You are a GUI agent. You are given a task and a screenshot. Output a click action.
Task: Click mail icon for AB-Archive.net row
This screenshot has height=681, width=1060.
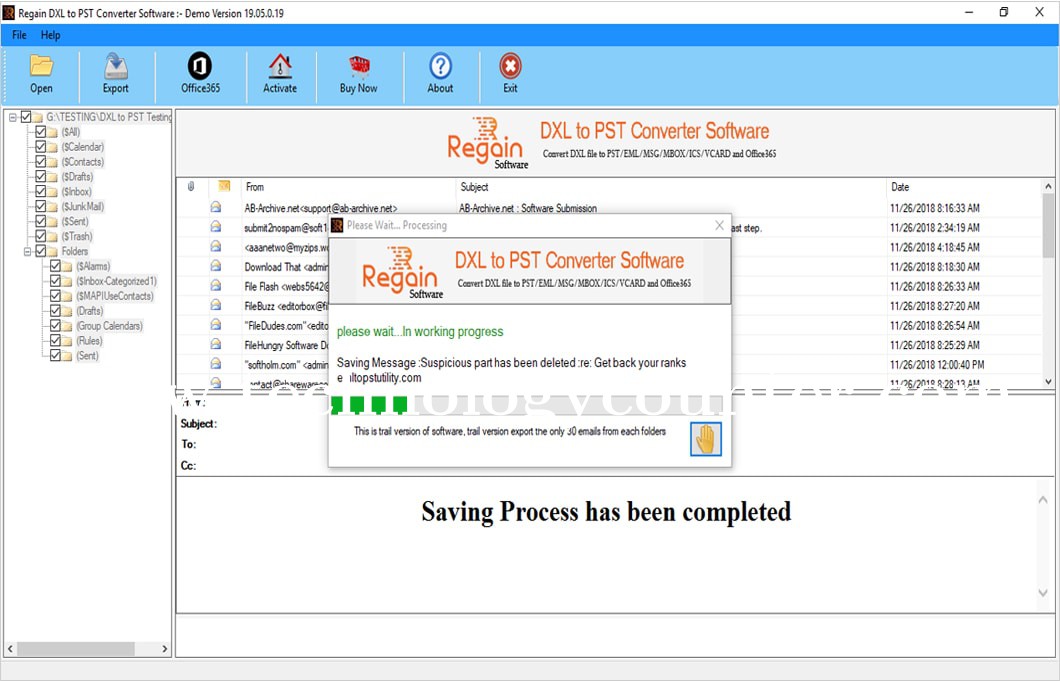point(216,207)
